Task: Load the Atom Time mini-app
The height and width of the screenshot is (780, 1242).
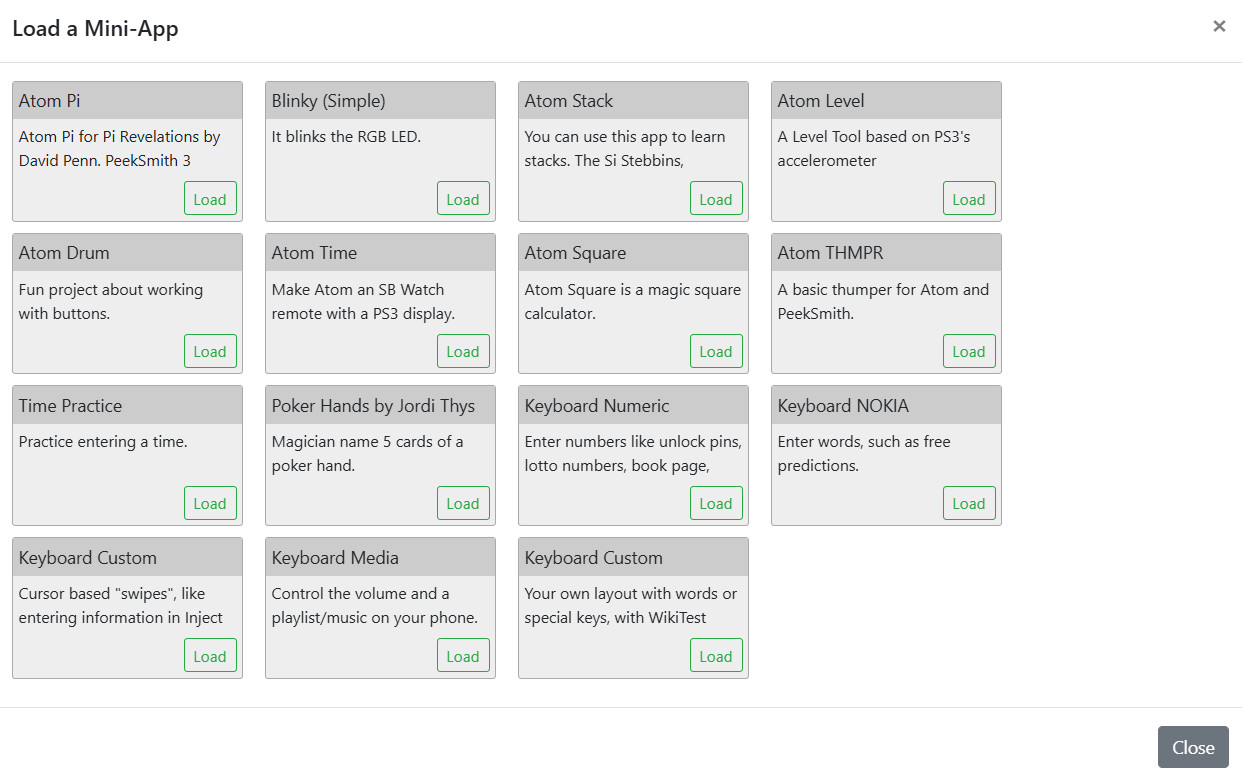Action: 463,351
